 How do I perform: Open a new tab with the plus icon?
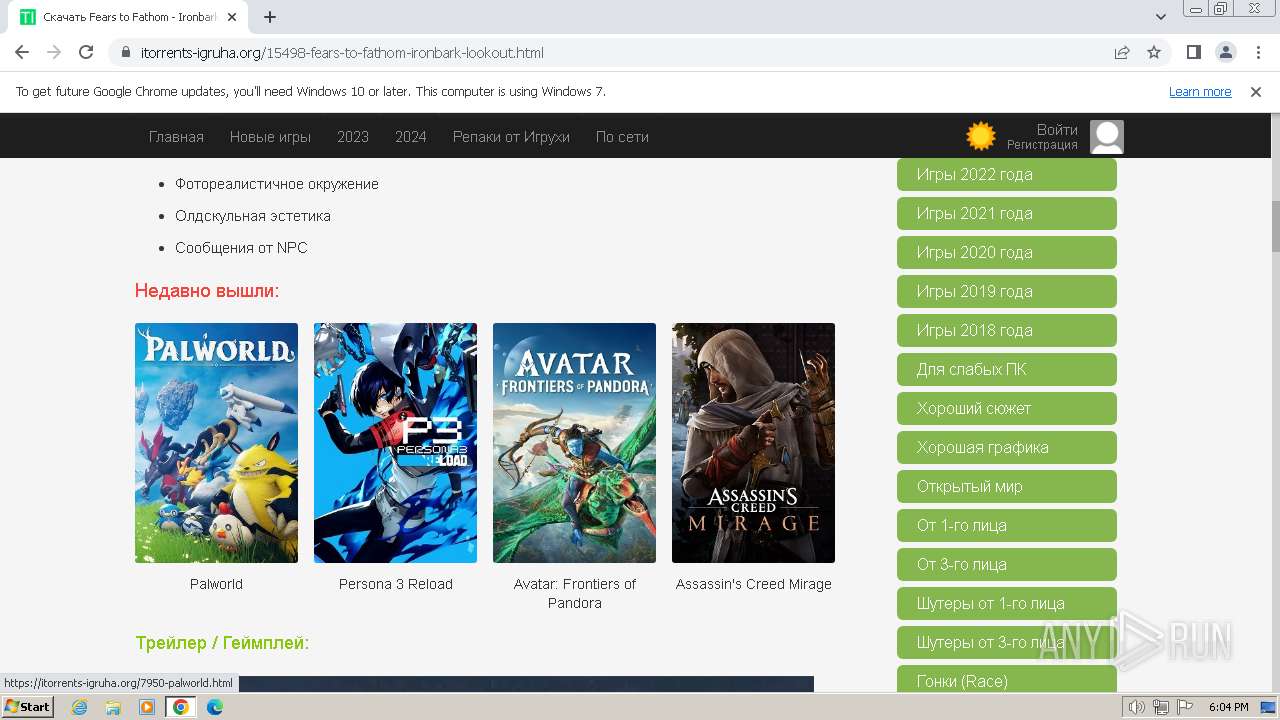pyautogui.click(x=270, y=17)
